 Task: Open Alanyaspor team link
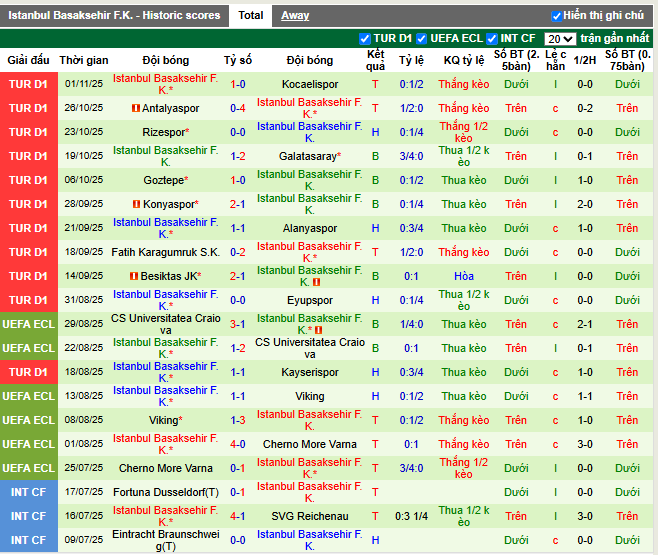pos(310,229)
